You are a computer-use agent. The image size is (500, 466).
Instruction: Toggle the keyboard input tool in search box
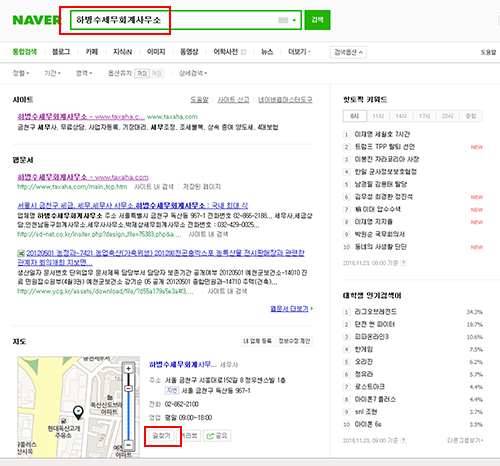[283, 20]
